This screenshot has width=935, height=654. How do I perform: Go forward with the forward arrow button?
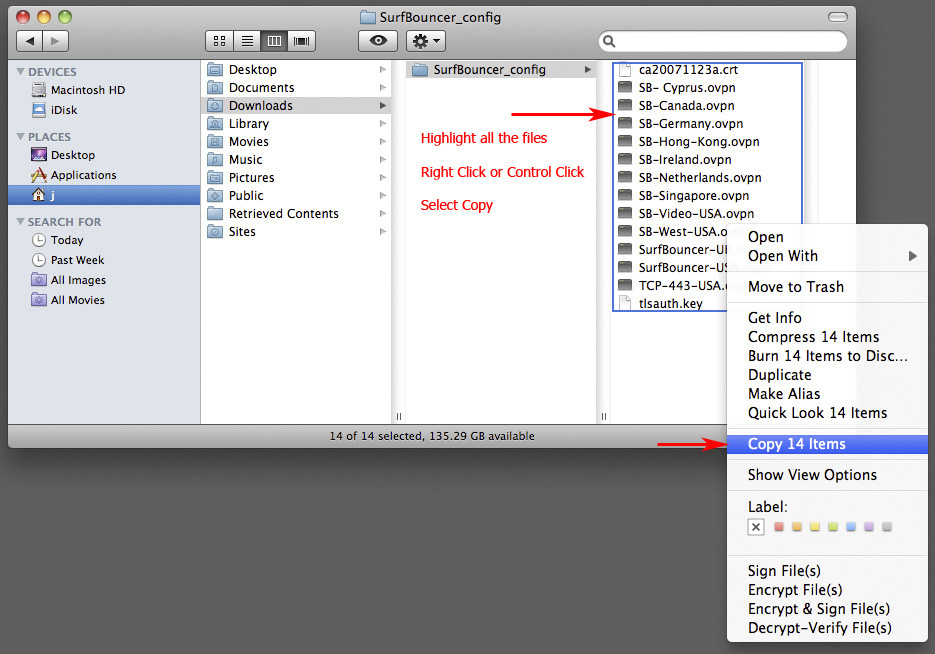[55, 41]
